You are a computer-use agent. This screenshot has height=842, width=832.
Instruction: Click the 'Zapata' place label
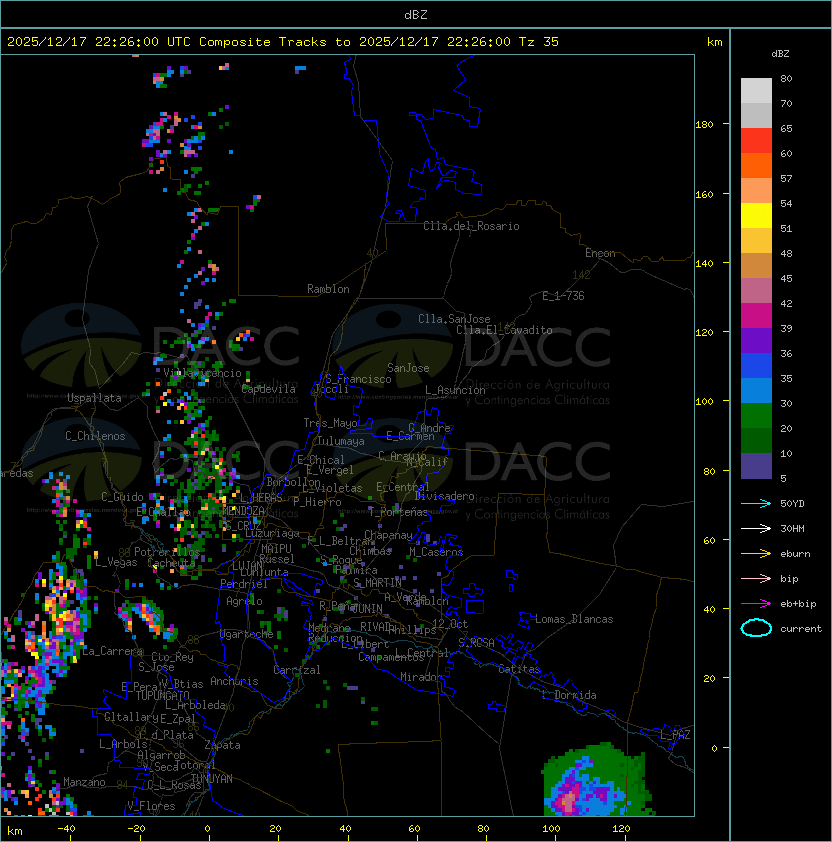(222, 745)
